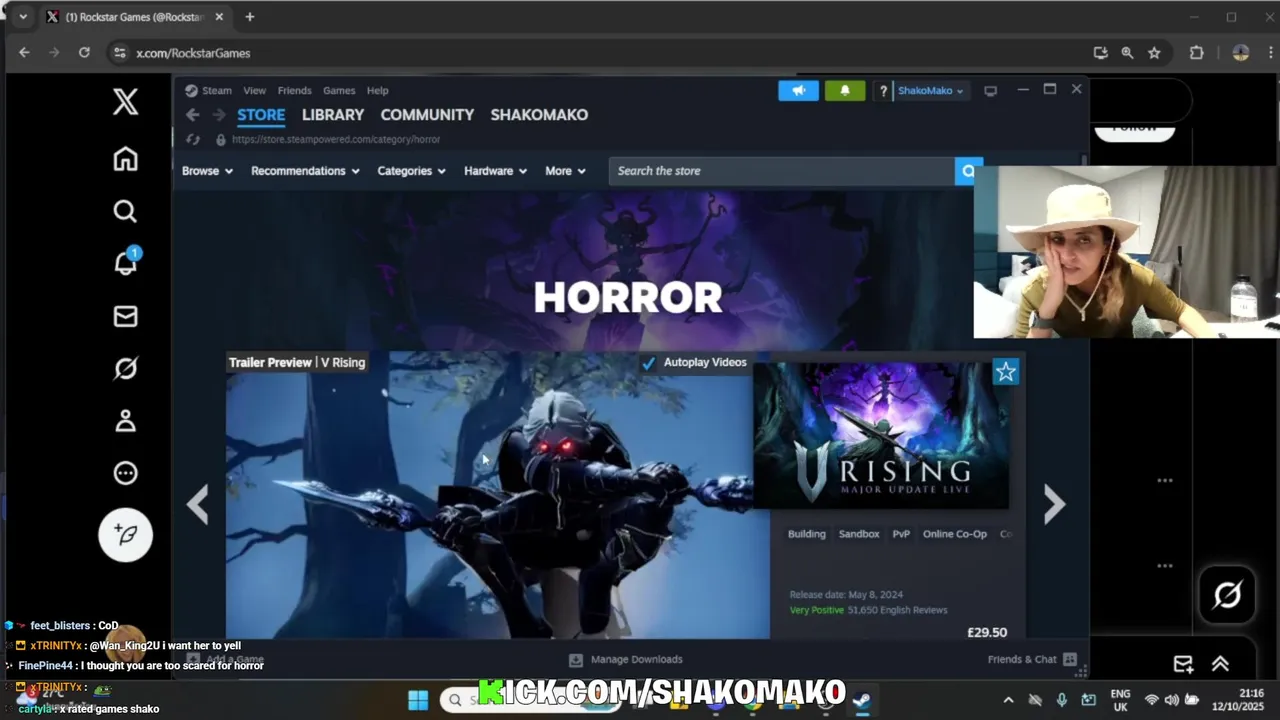The height and width of the screenshot is (720, 1280).
Task: Click the Steam store search field
Action: tap(782, 171)
